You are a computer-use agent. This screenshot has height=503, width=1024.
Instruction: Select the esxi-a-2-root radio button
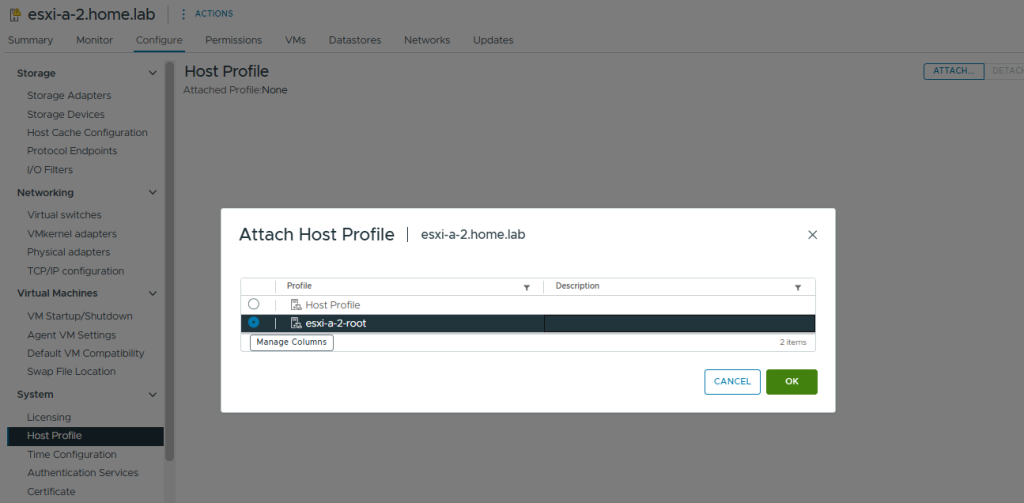coord(253,323)
